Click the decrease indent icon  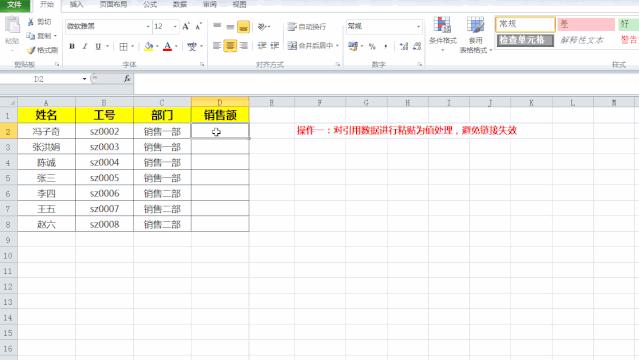click(262, 46)
